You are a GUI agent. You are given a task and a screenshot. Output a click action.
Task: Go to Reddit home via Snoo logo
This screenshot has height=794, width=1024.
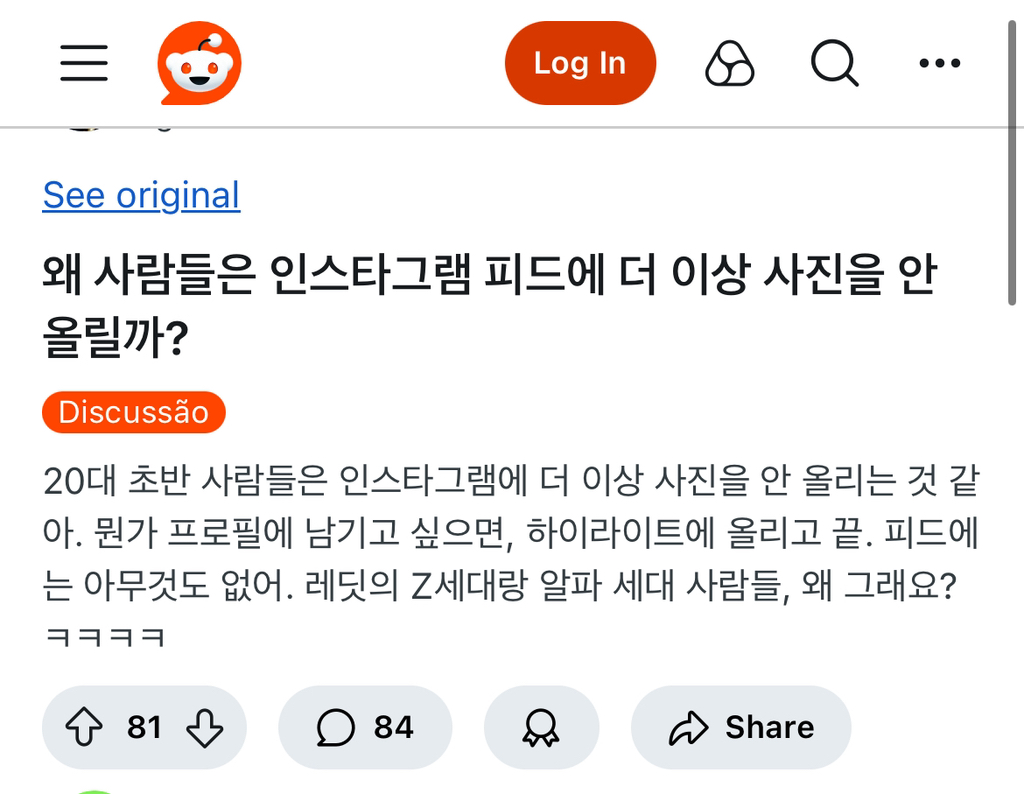(x=200, y=64)
